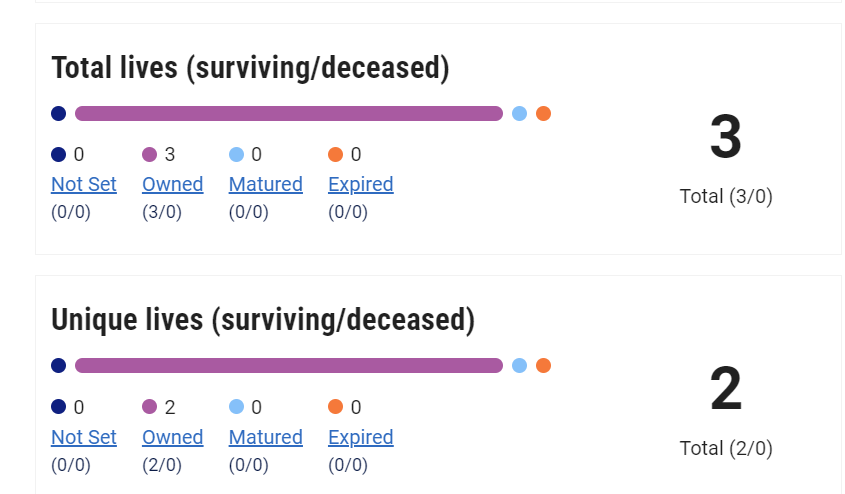Open Expired link under Unique lives
This screenshot has height=494, width=845.
[360, 437]
